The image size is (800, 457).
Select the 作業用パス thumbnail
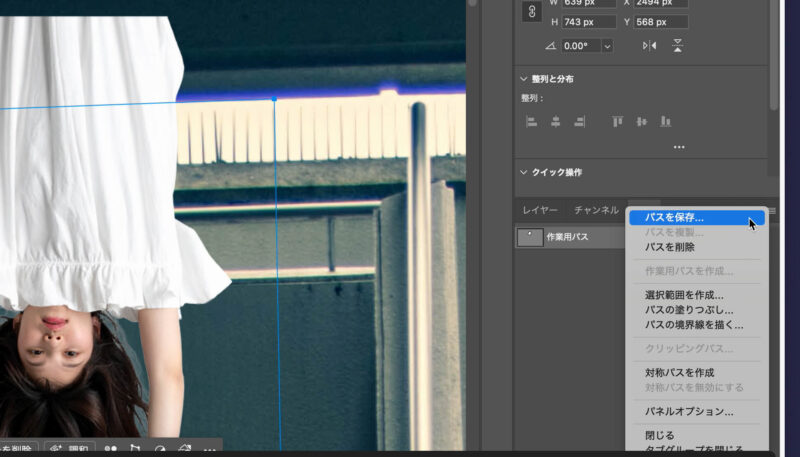530,237
